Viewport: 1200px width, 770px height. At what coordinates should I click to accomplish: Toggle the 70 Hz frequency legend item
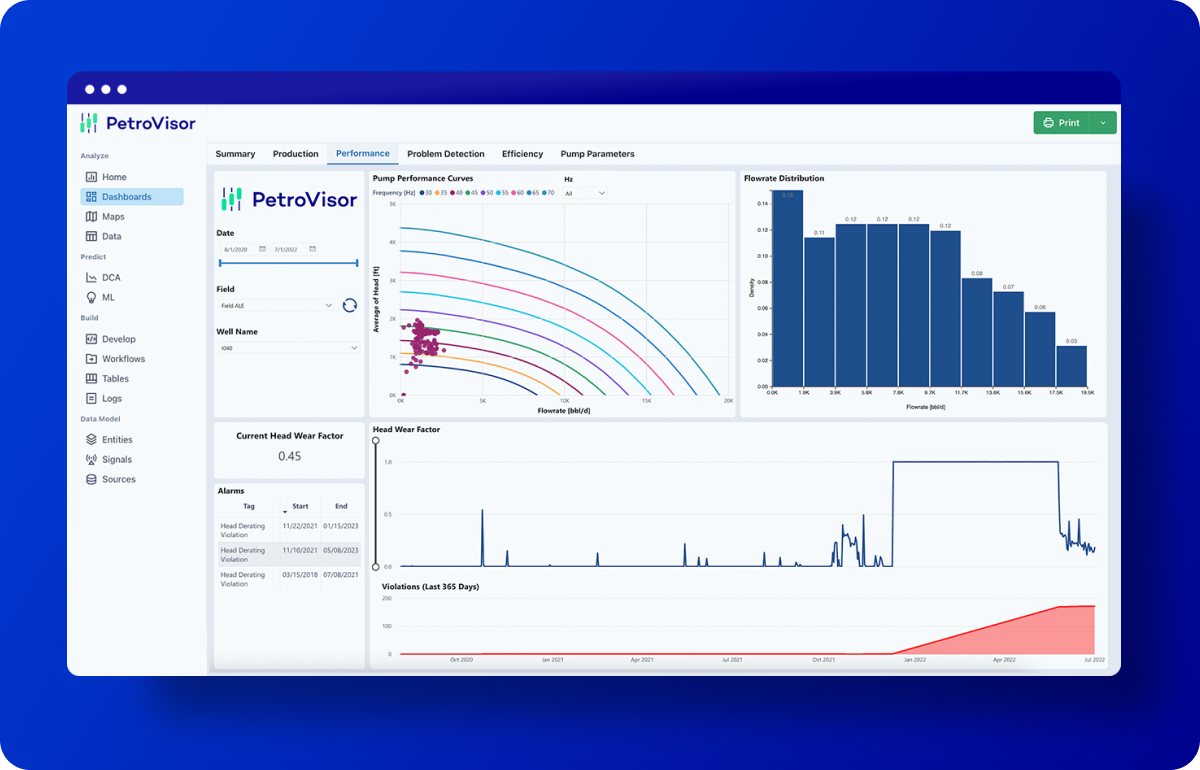pos(549,192)
